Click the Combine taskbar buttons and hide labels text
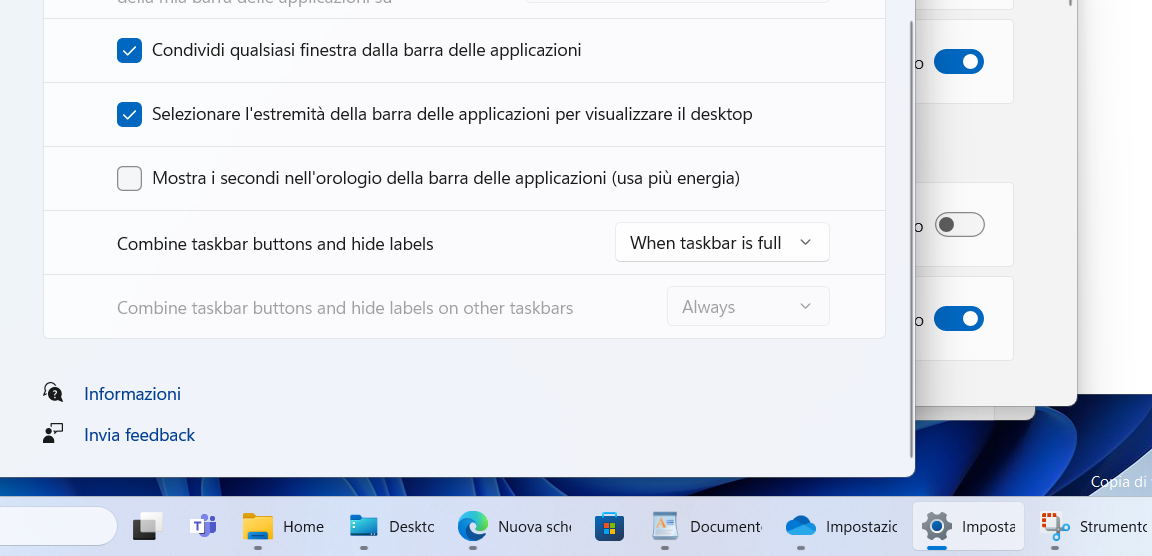 click(x=275, y=244)
